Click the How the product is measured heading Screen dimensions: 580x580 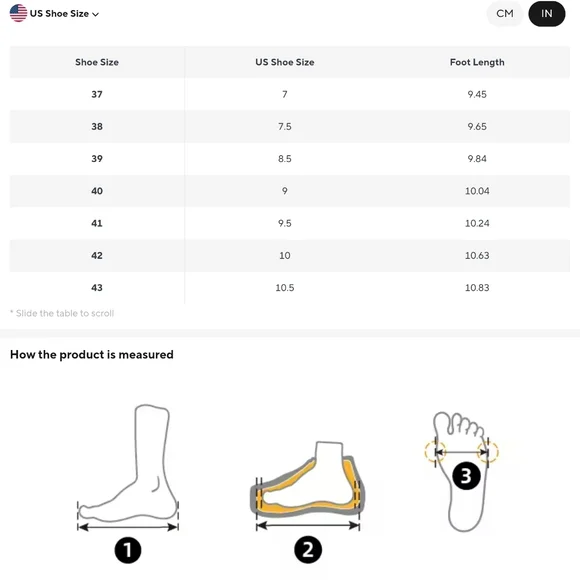pyautogui.click(x=92, y=354)
